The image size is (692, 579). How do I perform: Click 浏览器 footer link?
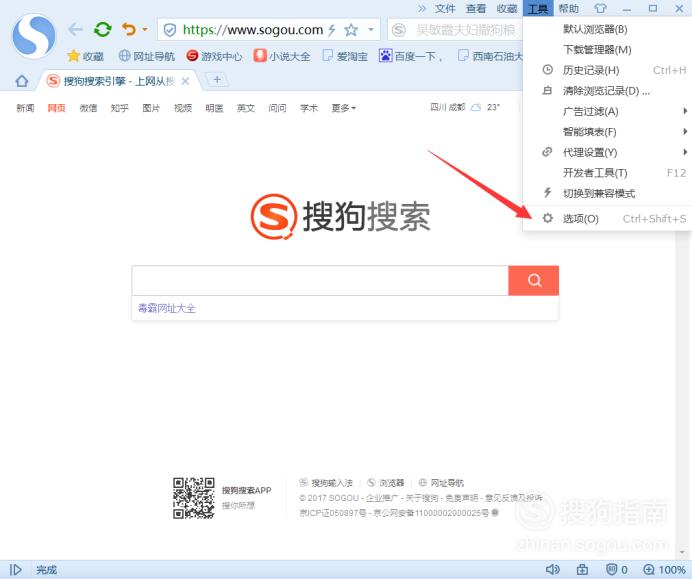[x=386, y=483]
